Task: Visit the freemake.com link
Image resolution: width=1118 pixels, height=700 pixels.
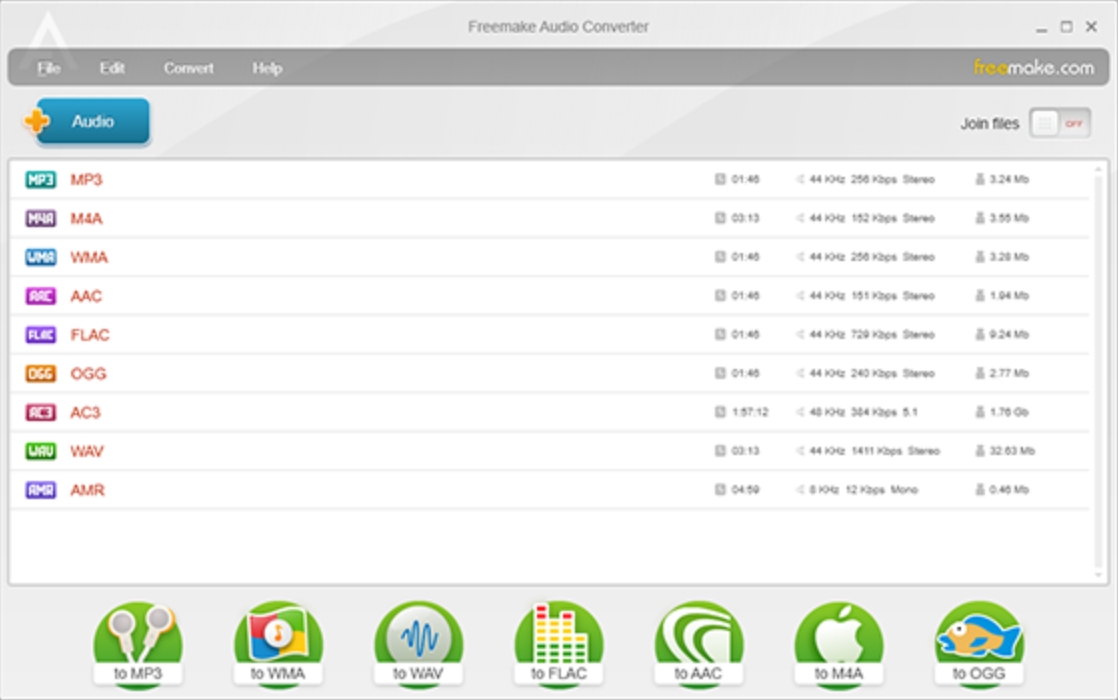Action: [1033, 68]
